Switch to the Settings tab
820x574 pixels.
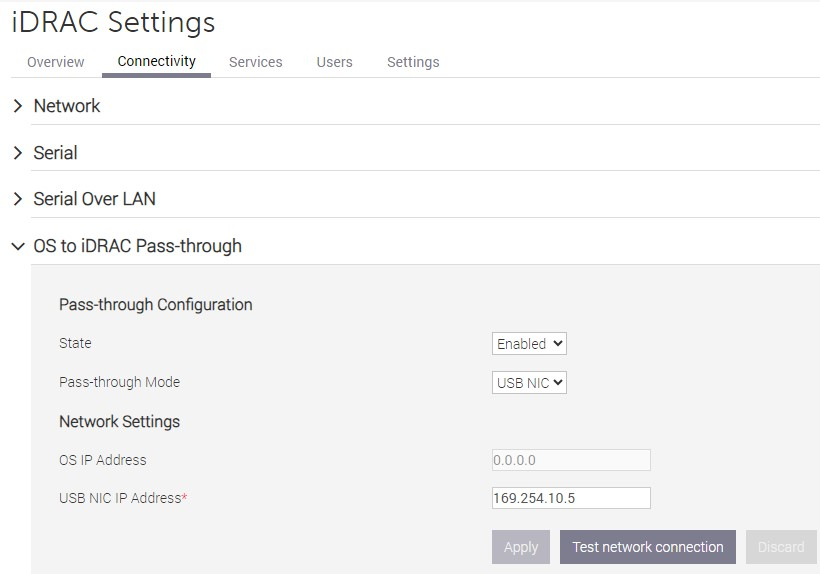[413, 62]
